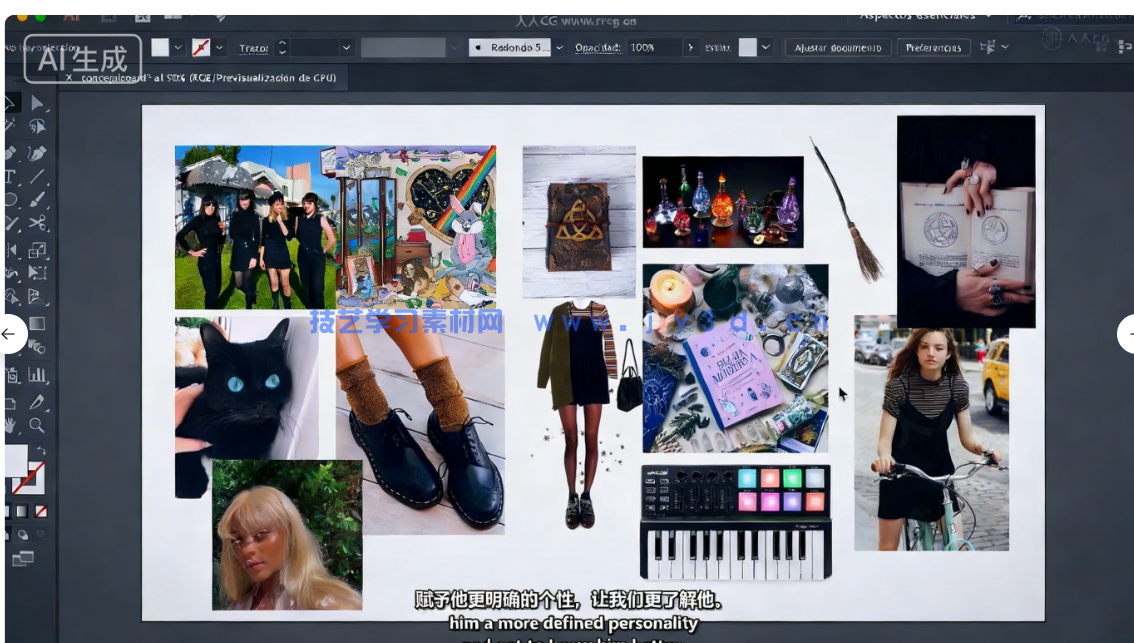Click the Opacidad 100% input field
The width and height of the screenshot is (1134, 643).
pyautogui.click(x=654, y=47)
